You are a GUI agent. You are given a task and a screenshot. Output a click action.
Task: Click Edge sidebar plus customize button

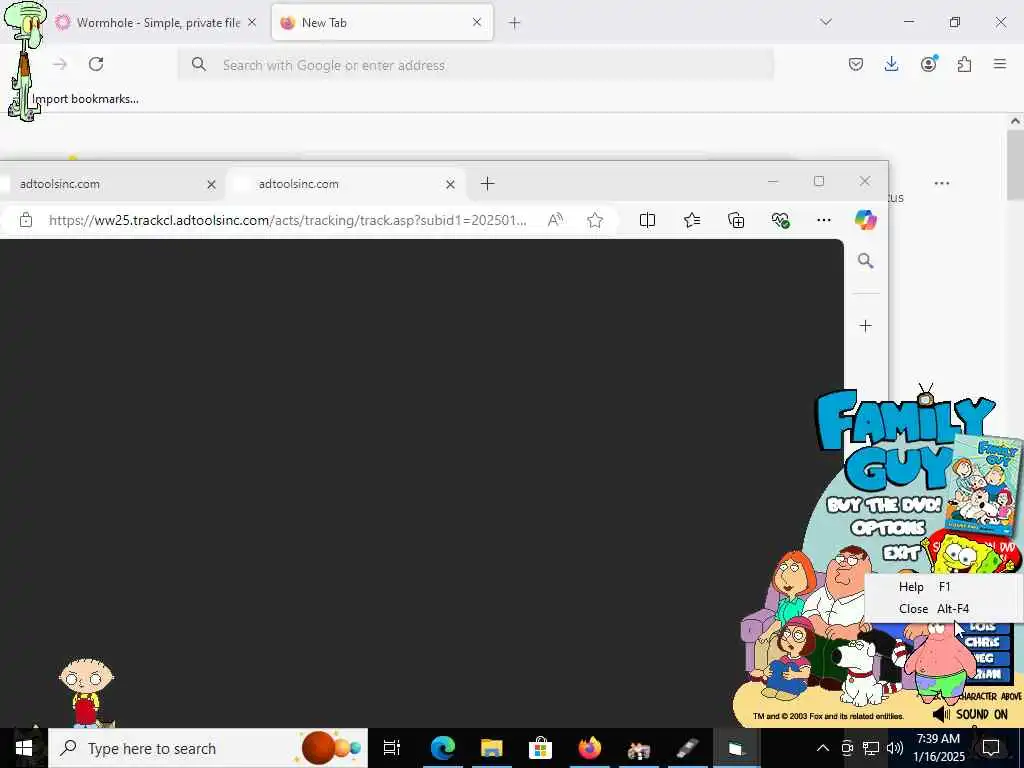(x=865, y=326)
